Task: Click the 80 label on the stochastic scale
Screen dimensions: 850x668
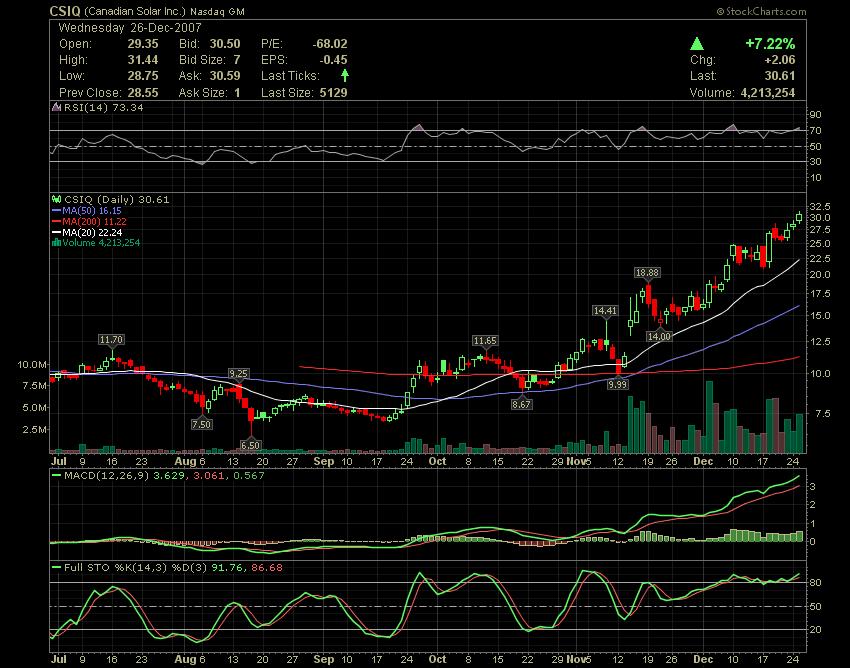Action: 815,583
